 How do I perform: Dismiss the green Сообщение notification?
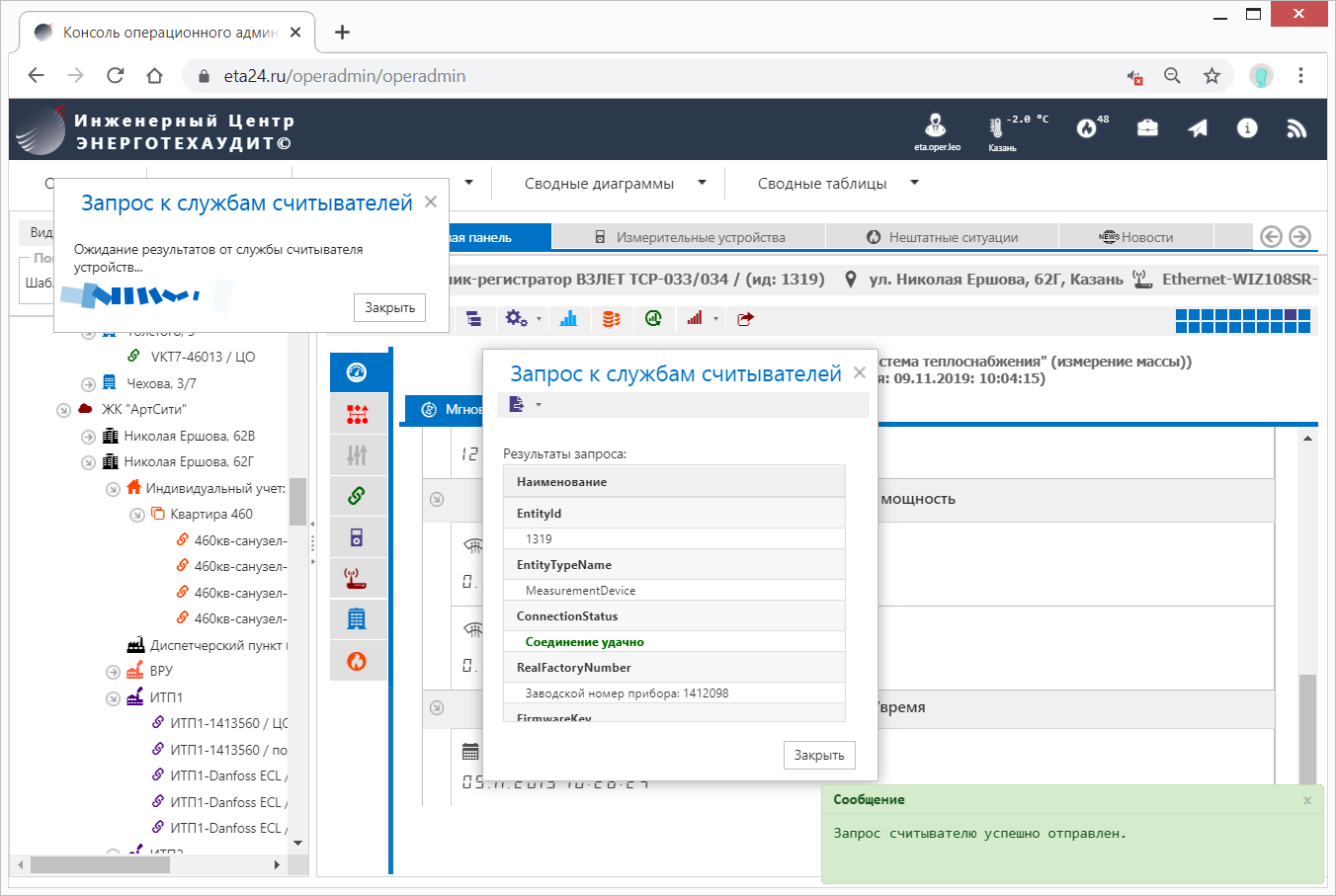(x=1307, y=800)
